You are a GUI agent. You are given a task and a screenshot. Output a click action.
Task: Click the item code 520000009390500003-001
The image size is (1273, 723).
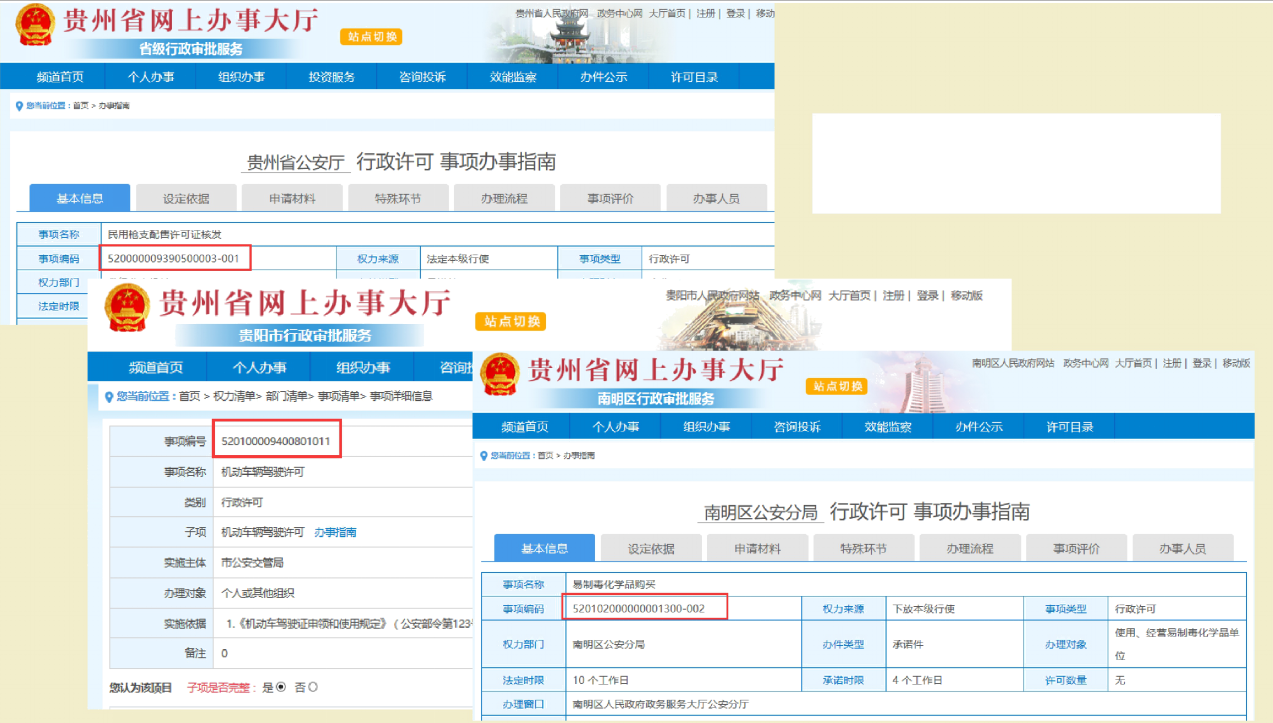point(173,259)
